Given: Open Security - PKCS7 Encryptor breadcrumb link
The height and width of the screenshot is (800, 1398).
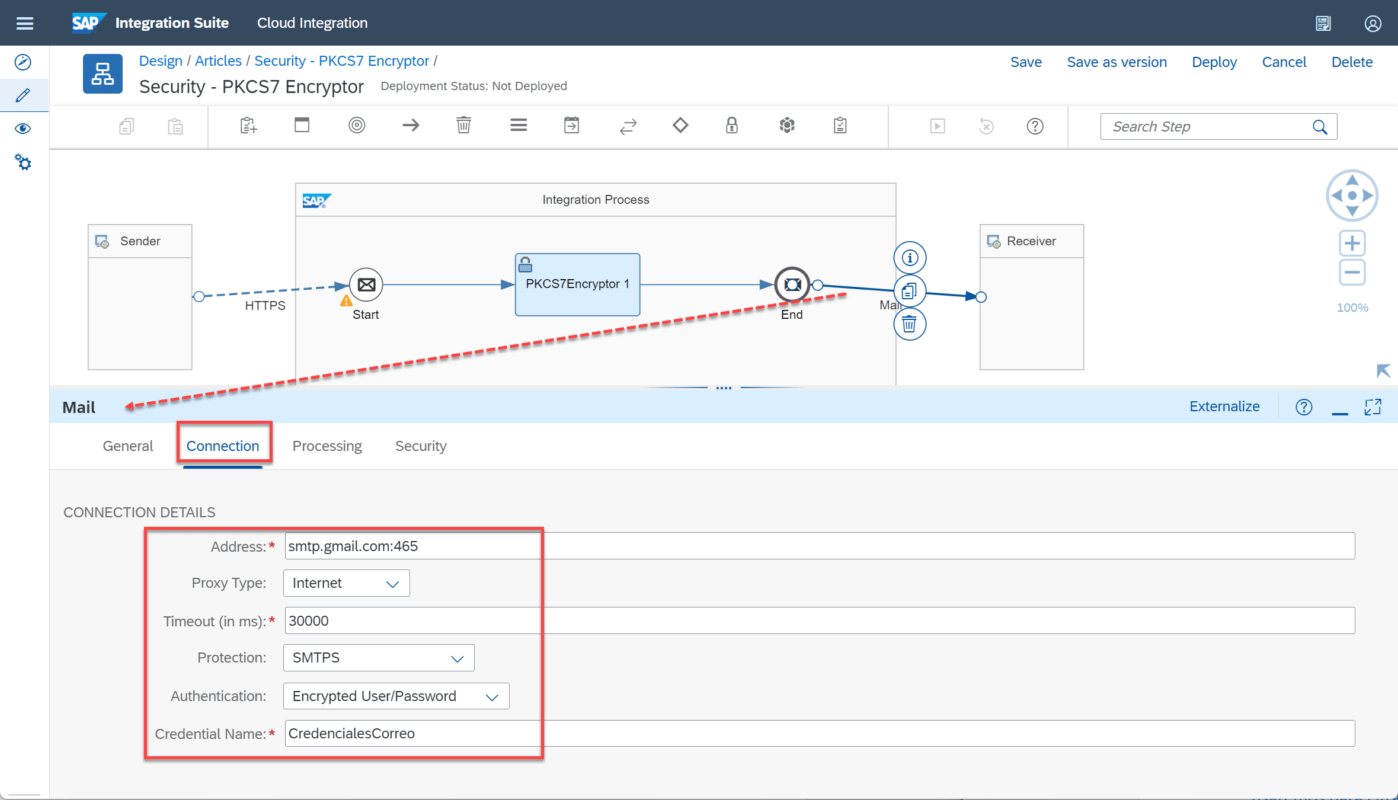Looking at the screenshot, I should pos(342,61).
